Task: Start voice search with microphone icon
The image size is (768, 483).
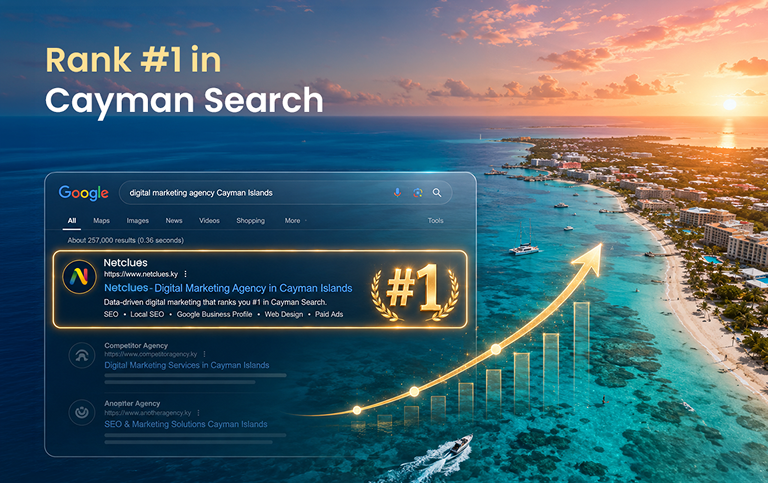Action: coord(397,193)
